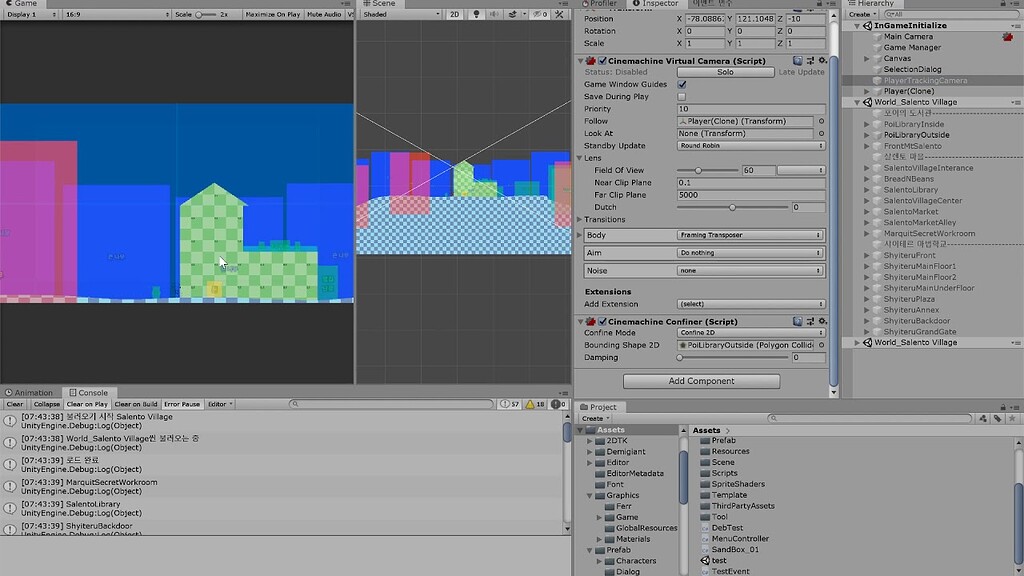Enable scene effects toggle in Scene toolbar

(x=514, y=14)
